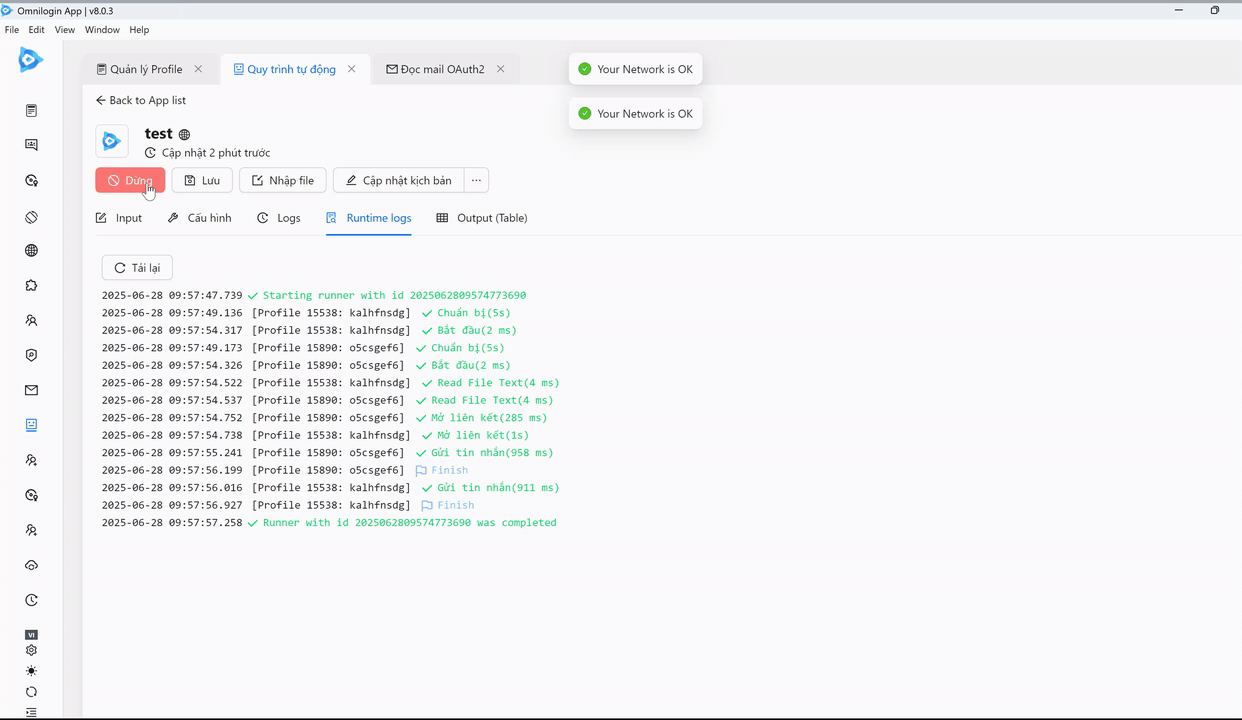Screen dimensions: 1242x720
Task: Click the puzzle piece extensions sidebar icon
Action: [31, 286]
